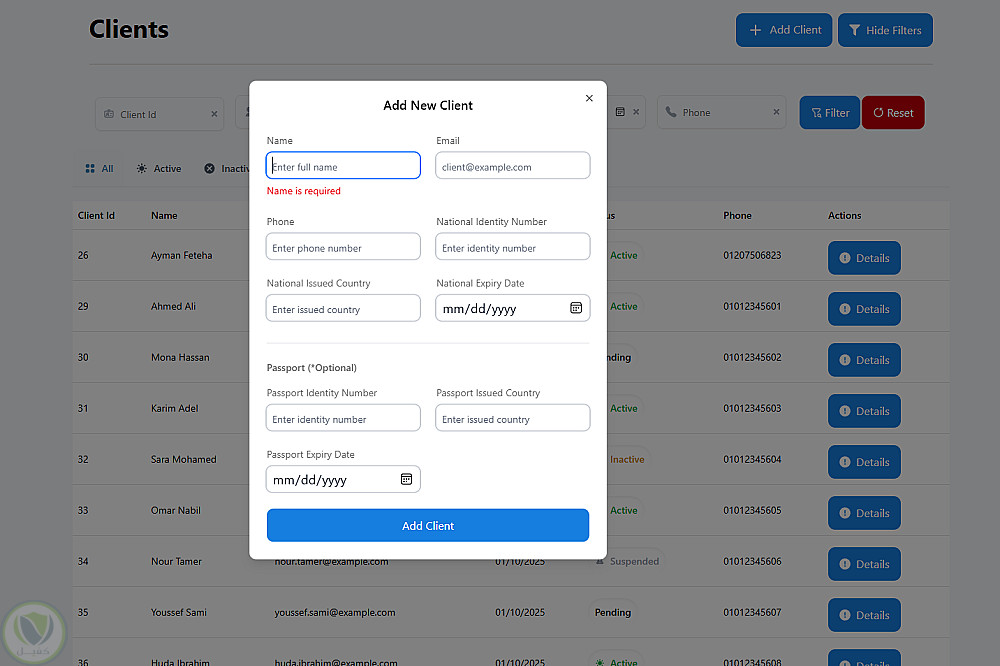Click the Client Id filter icon
The width and height of the screenshot is (1000, 666).
(109, 114)
